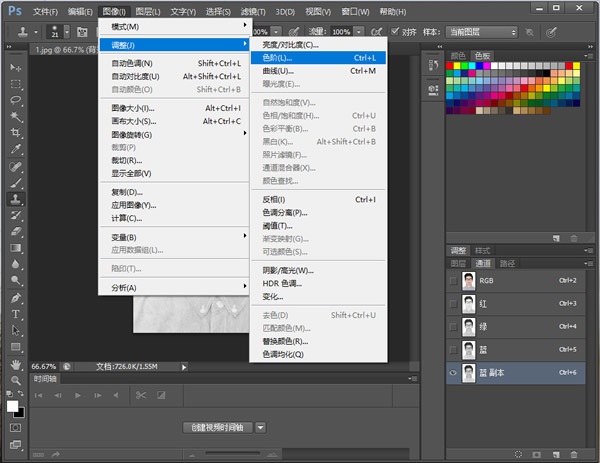600x463 pixels.
Task: Select the Rectangular Marquee tool
Action: pos(16,84)
